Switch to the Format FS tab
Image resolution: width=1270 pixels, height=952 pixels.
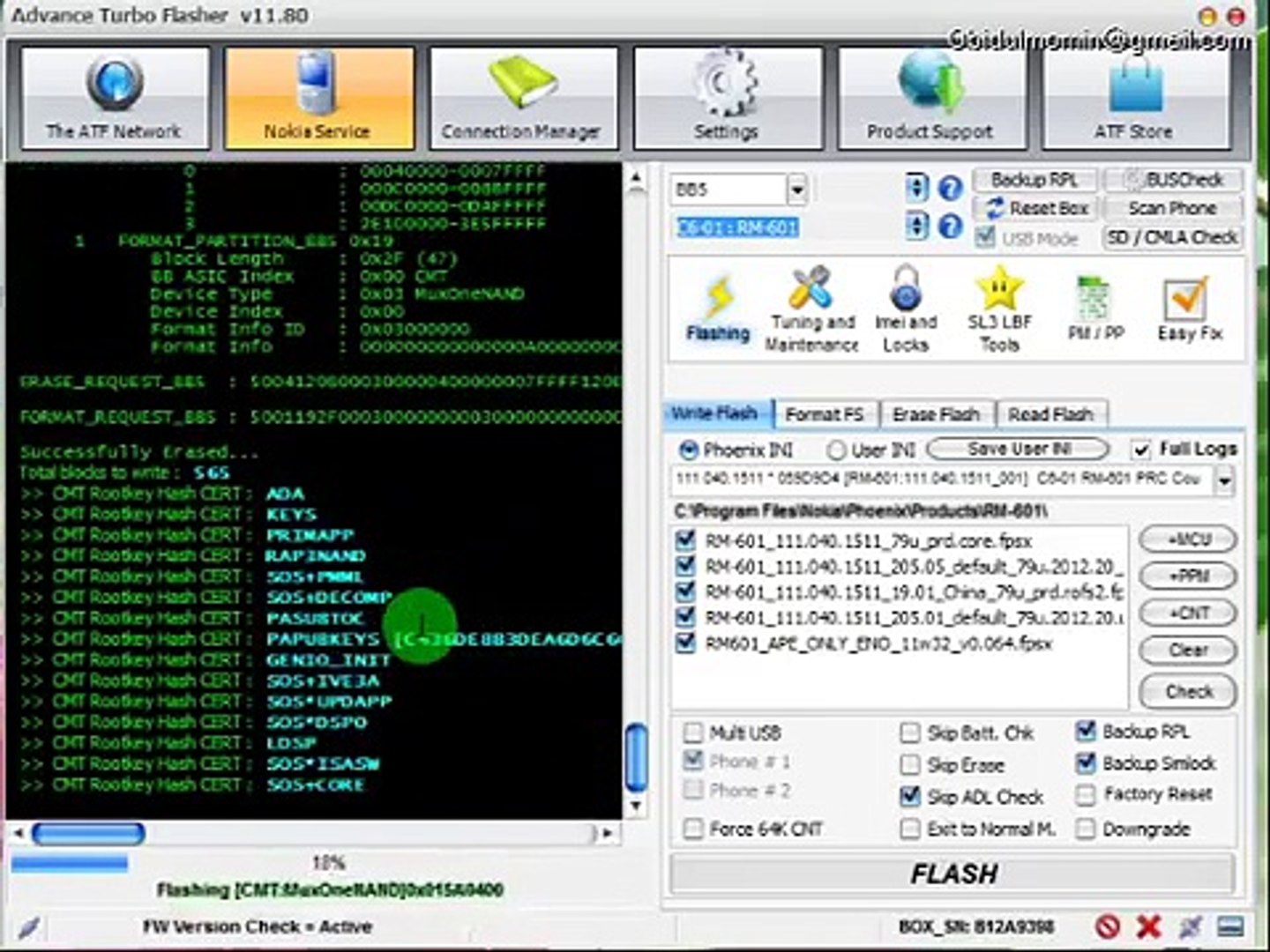(x=825, y=413)
